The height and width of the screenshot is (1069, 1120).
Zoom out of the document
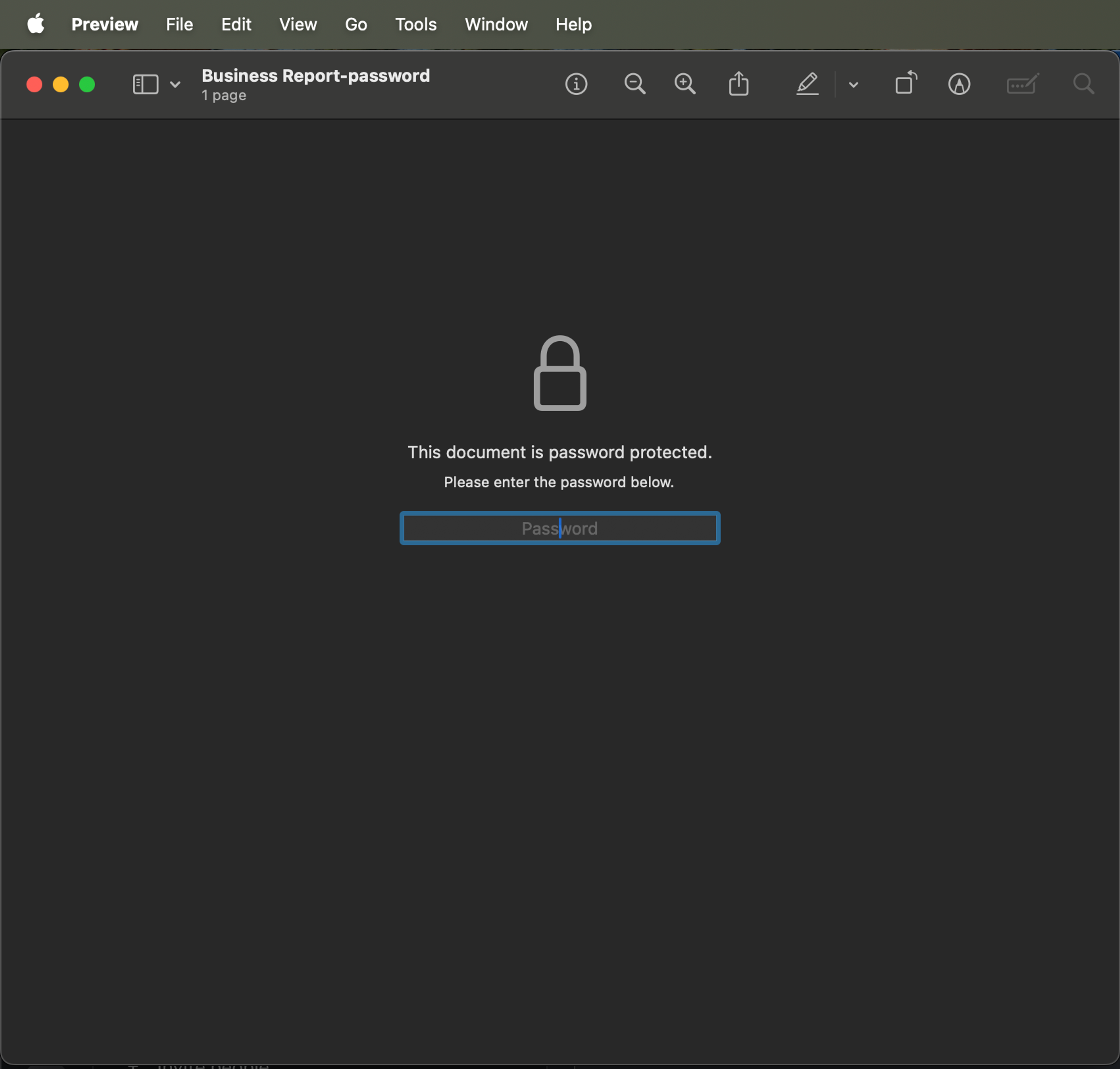pos(635,84)
